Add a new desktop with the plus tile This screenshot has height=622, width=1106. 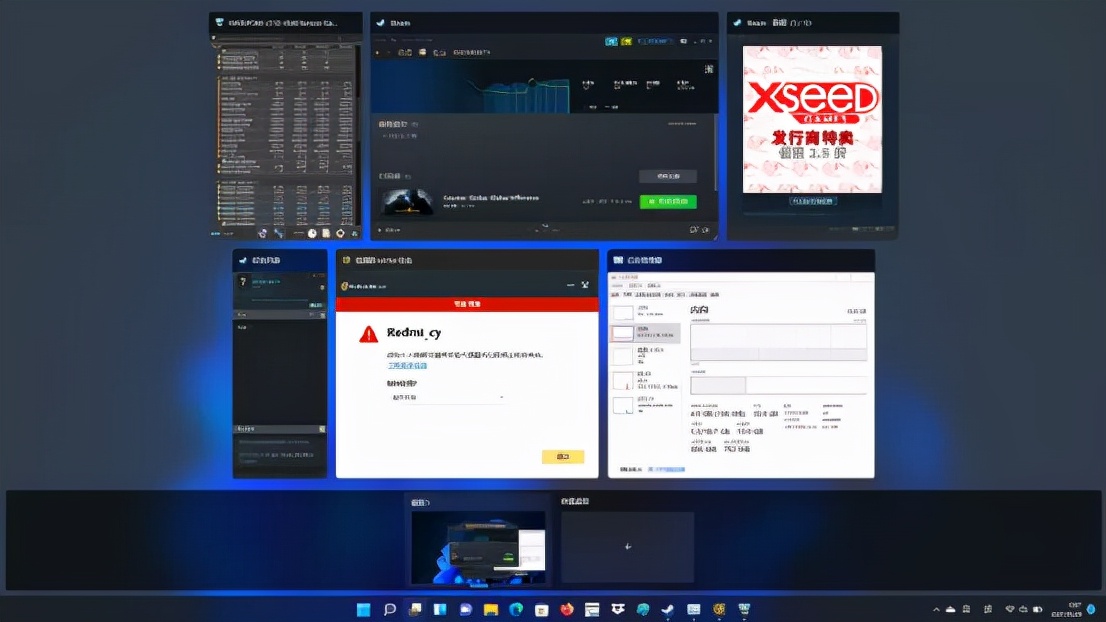(628, 547)
